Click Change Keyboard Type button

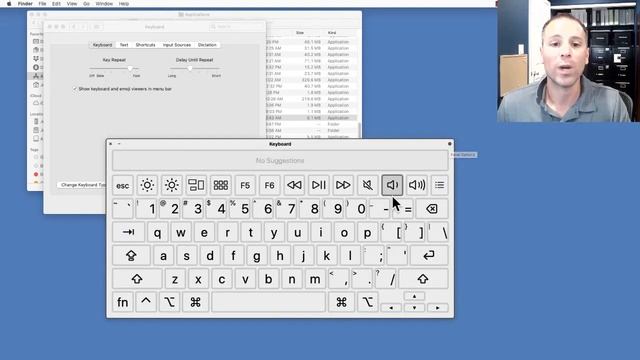(x=83, y=185)
